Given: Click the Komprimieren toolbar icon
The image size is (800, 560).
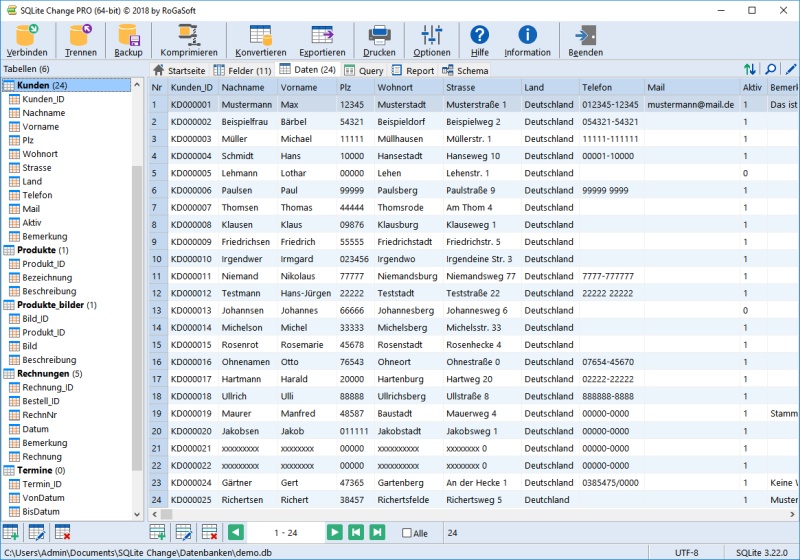Looking at the screenshot, I should [189, 36].
